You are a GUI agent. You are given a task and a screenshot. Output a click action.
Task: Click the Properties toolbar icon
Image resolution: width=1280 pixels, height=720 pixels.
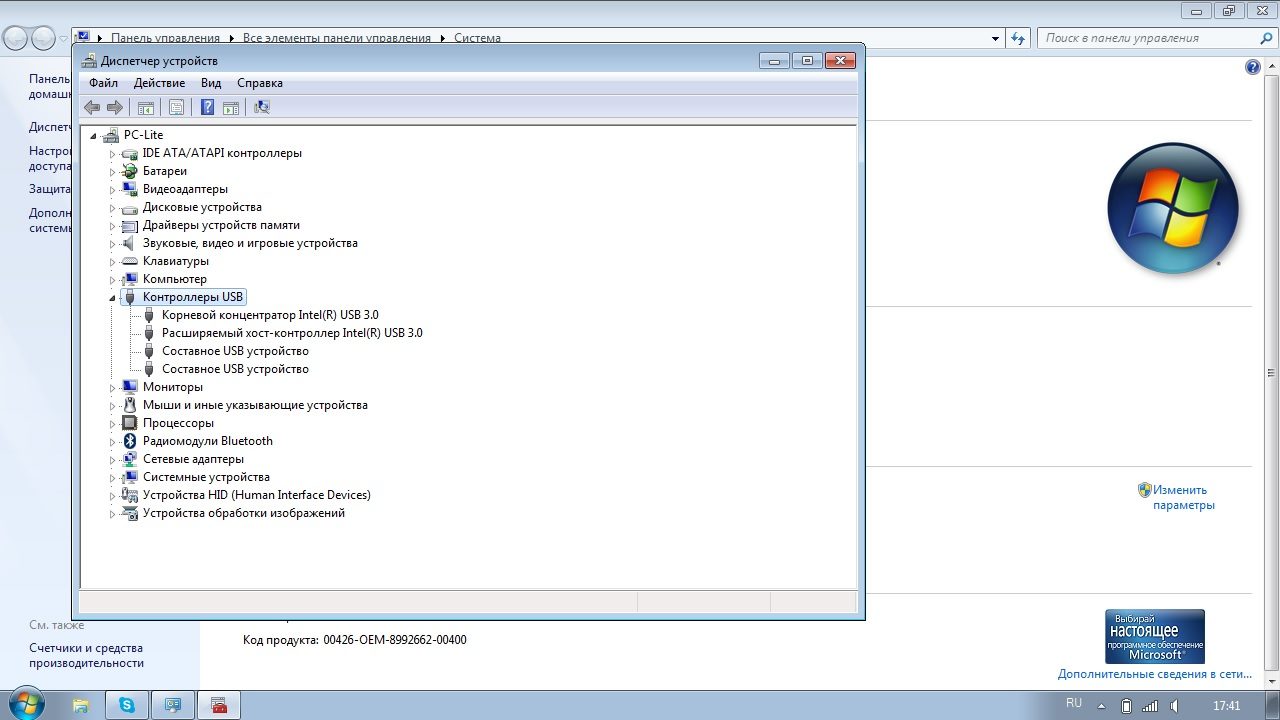coord(176,107)
